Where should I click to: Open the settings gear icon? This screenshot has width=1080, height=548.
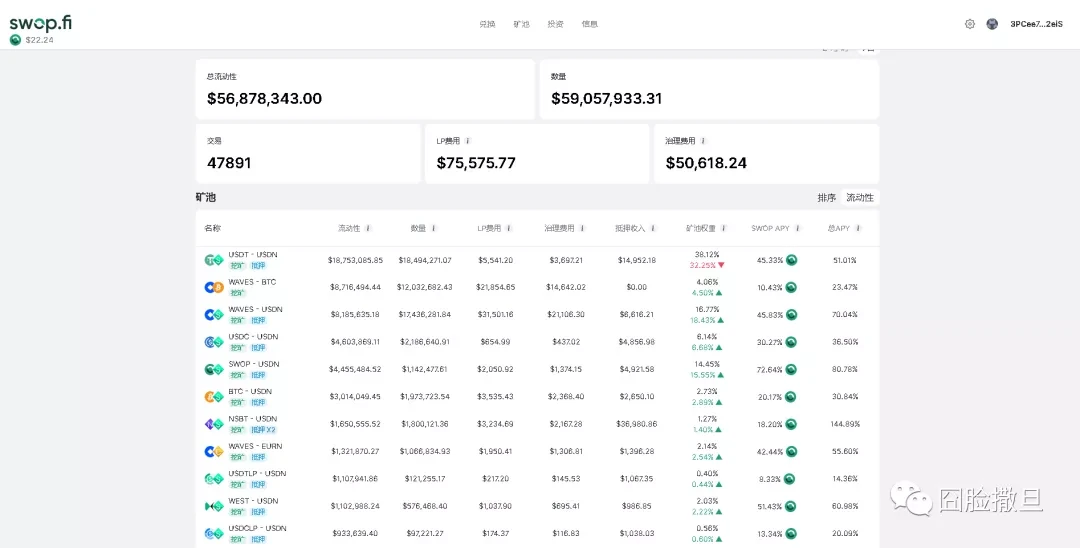pyautogui.click(x=970, y=24)
